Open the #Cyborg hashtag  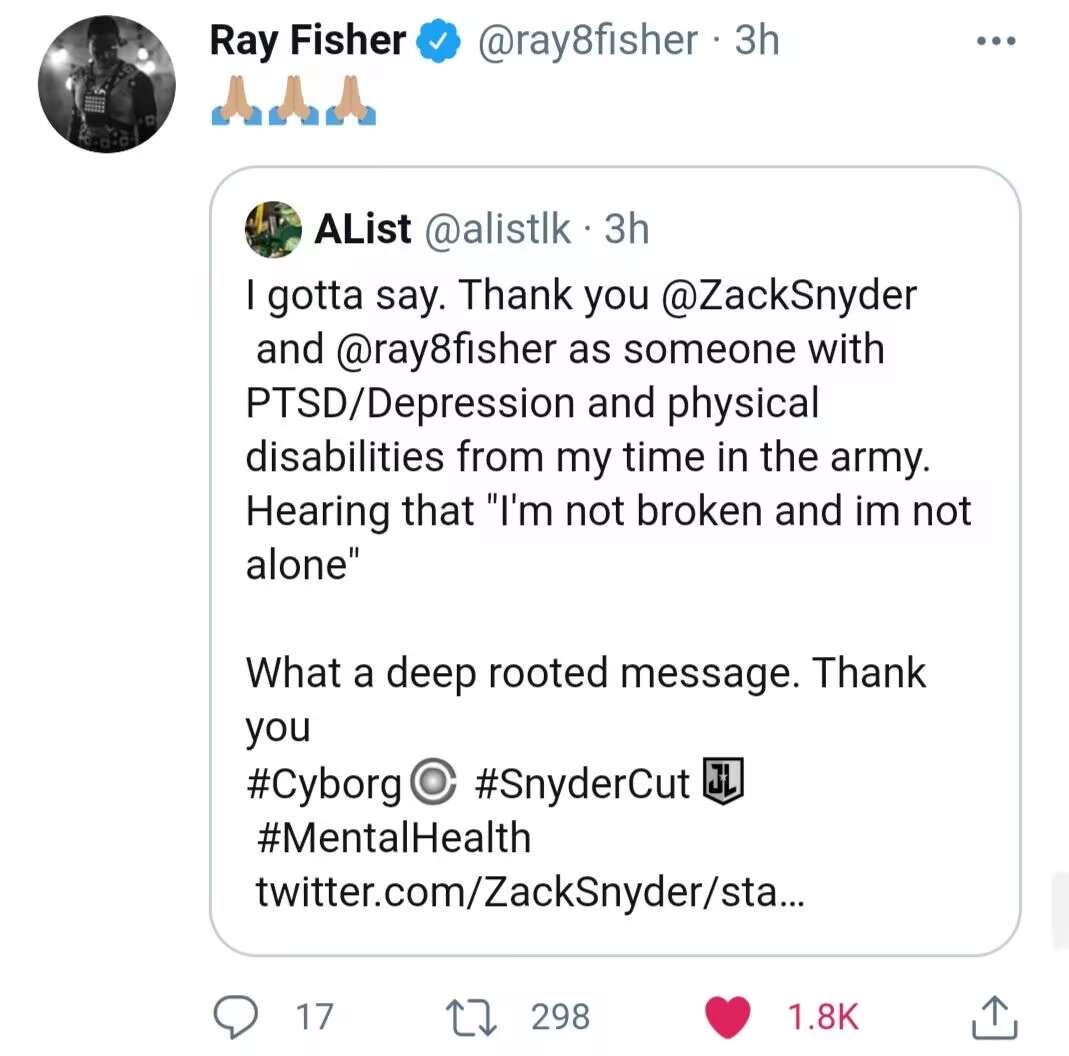[x=324, y=783]
